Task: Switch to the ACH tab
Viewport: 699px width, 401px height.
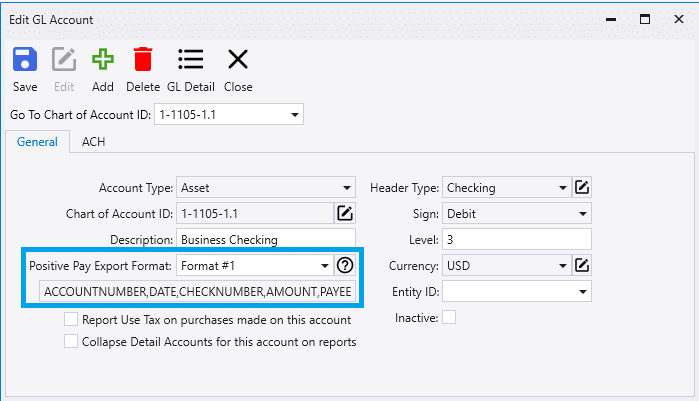Action: [93, 142]
